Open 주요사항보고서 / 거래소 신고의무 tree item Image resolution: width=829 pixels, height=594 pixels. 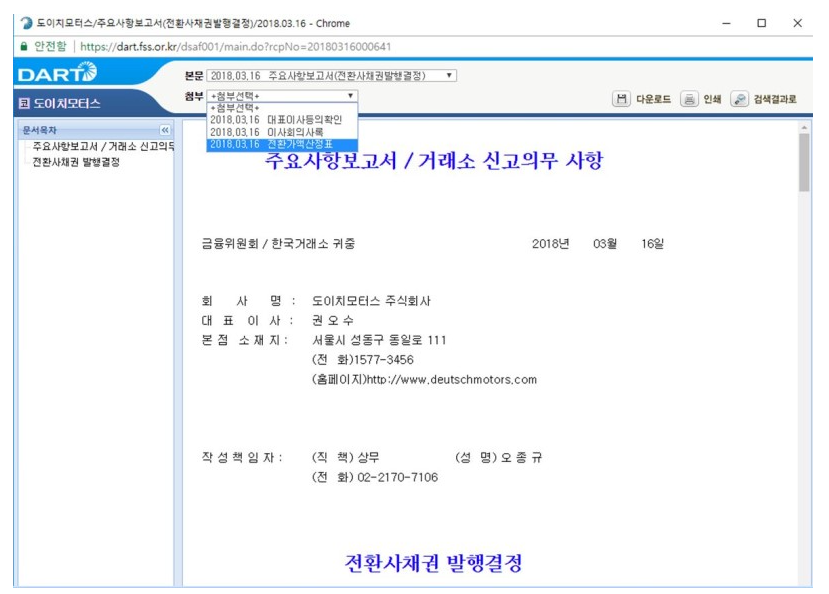103,146
